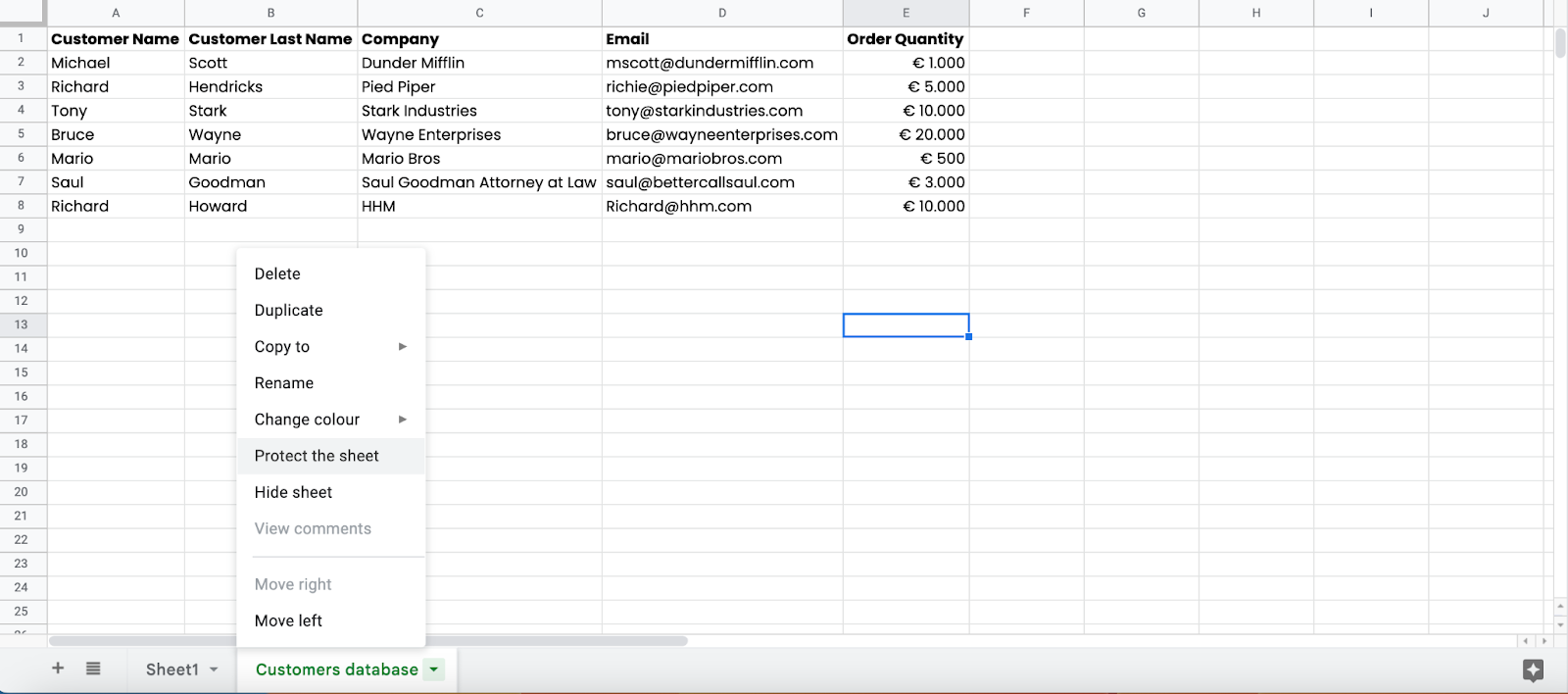The image size is (1568, 694).
Task: Select the Wayne Enterprises cell
Action: [480, 134]
